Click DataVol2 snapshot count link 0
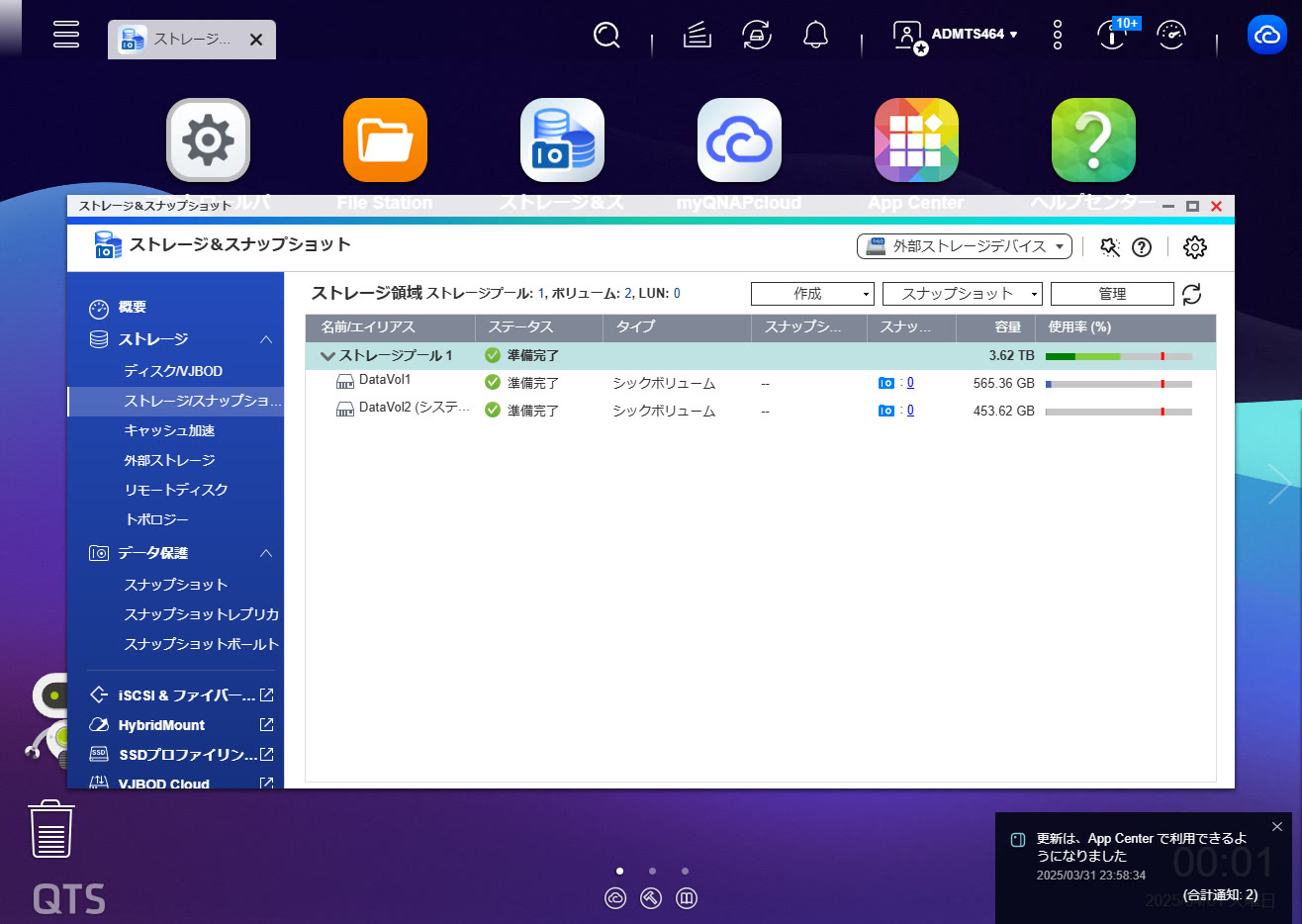 pos(910,411)
